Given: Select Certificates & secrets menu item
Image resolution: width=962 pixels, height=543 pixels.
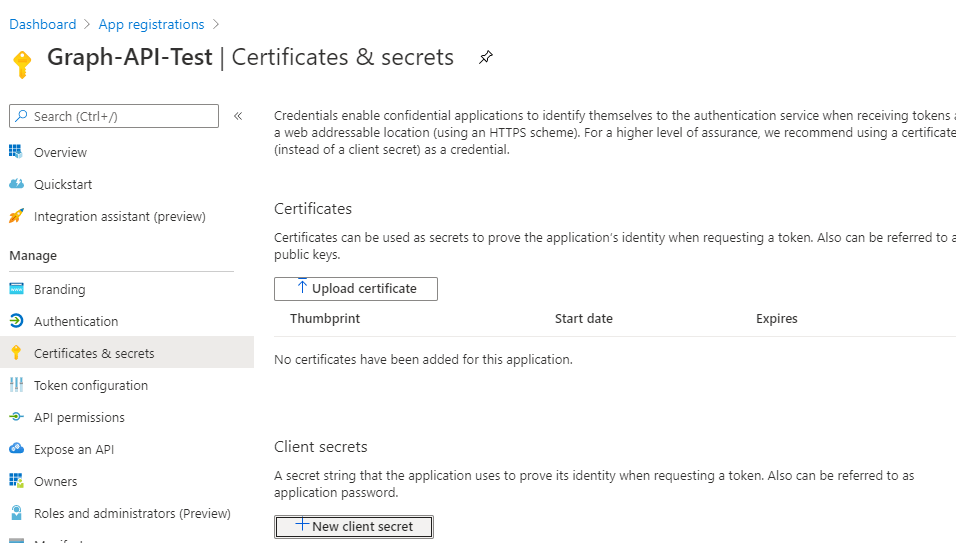Looking at the screenshot, I should pyautogui.click(x=127, y=353).
